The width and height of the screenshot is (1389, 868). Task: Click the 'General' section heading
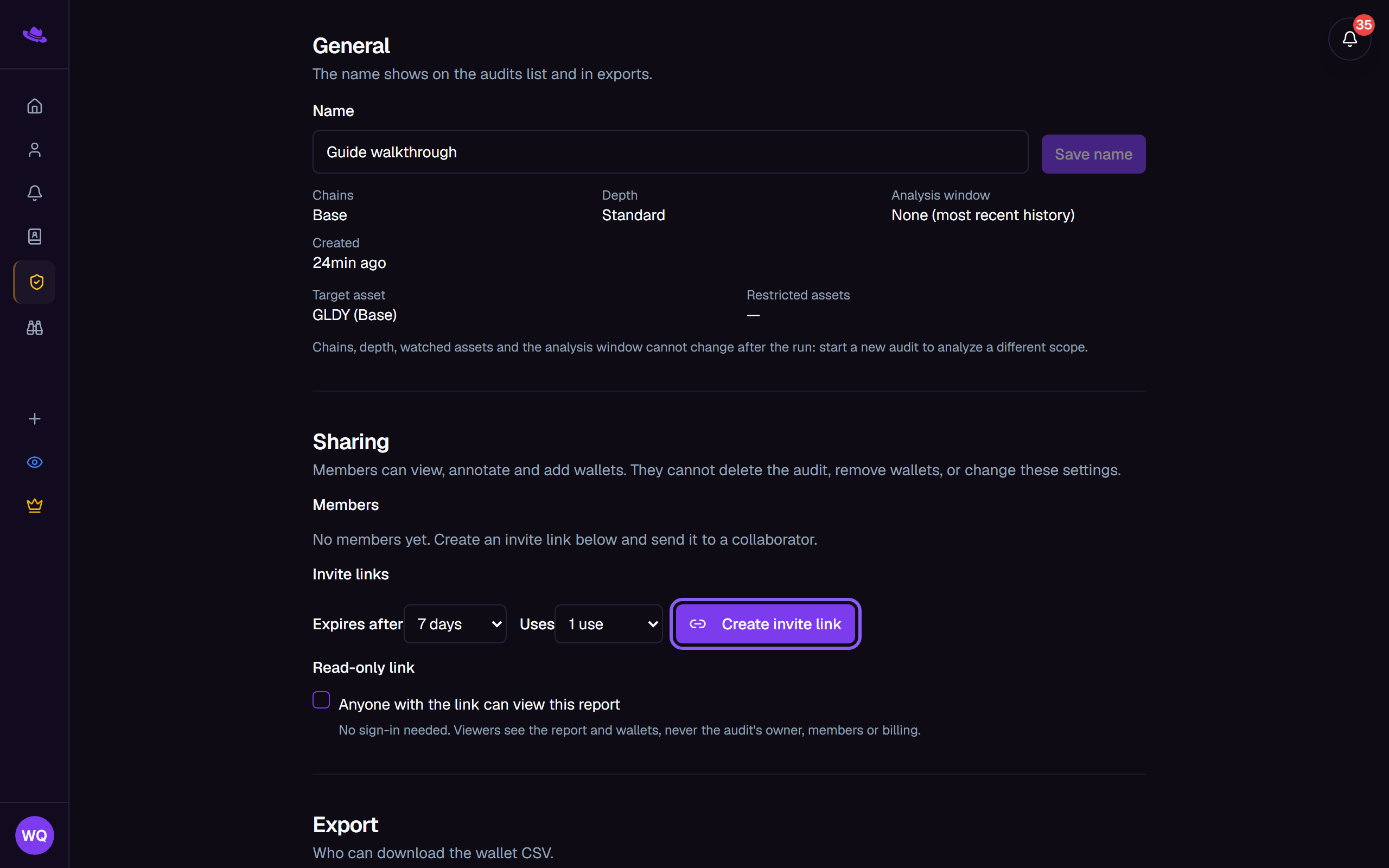(x=351, y=46)
